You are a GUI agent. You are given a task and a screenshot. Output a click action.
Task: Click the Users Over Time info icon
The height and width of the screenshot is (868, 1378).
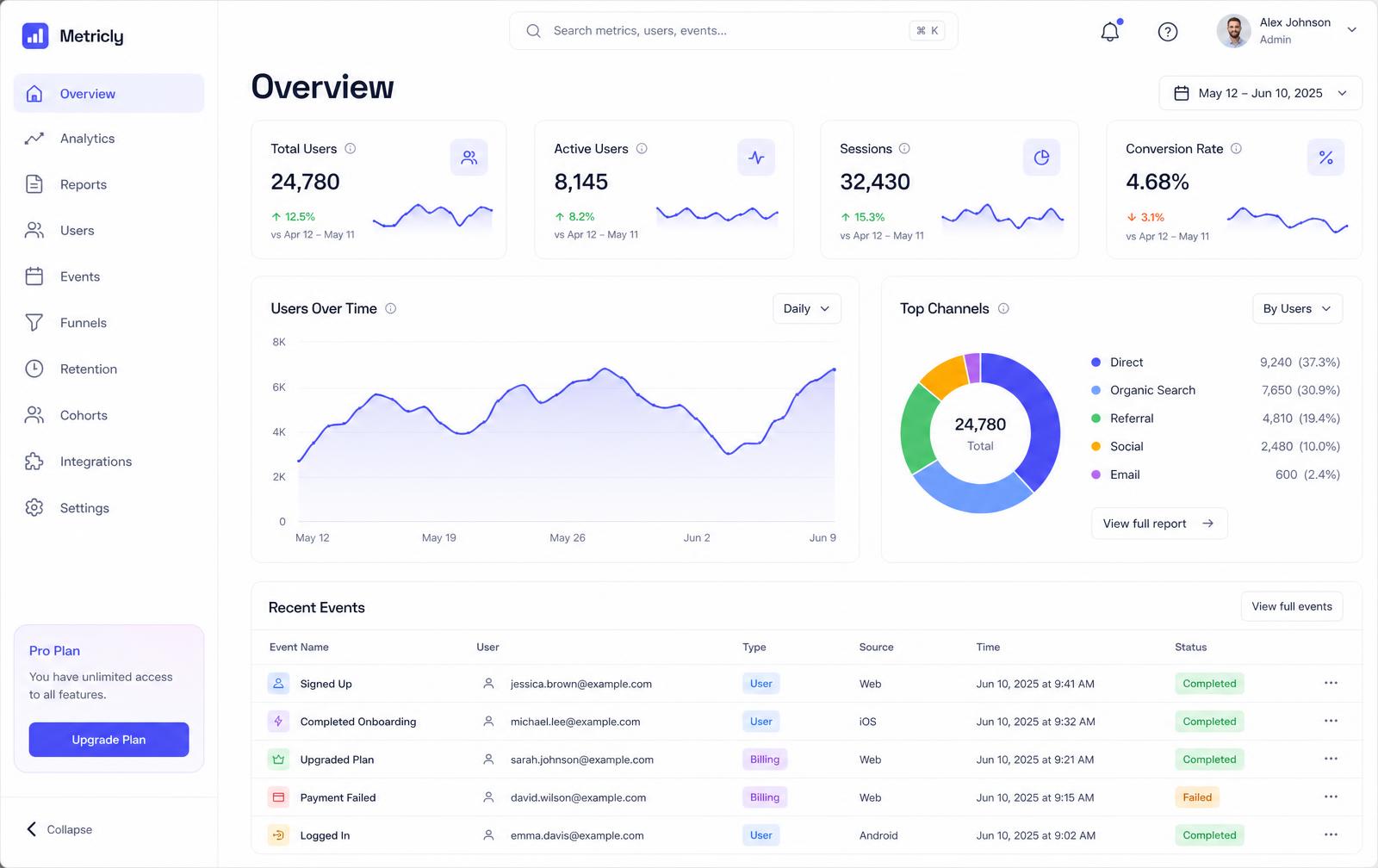(x=390, y=308)
